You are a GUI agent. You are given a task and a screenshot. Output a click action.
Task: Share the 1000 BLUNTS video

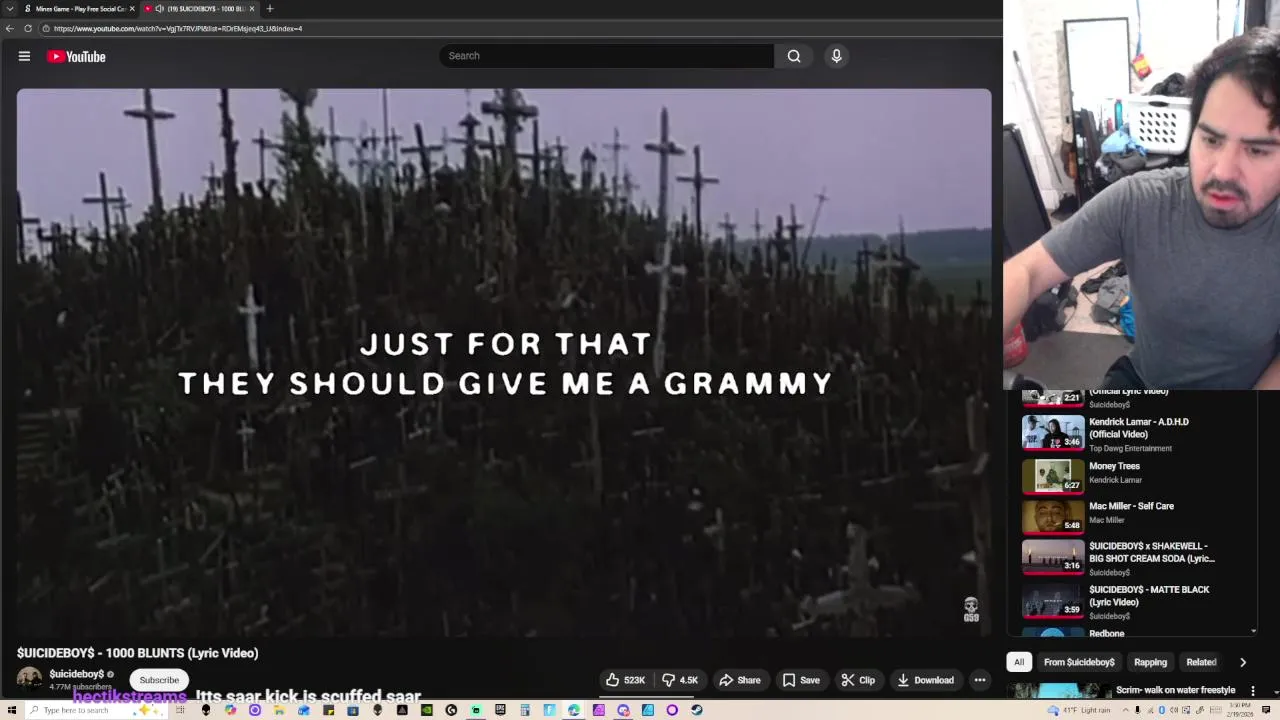[x=740, y=680]
